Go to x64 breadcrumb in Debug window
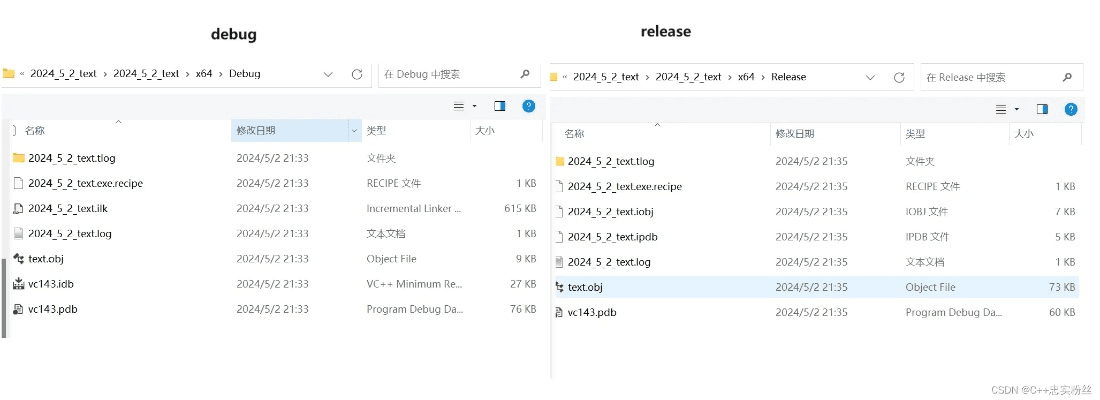Viewport: 1100px width, 400px height. [x=203, y=74]
